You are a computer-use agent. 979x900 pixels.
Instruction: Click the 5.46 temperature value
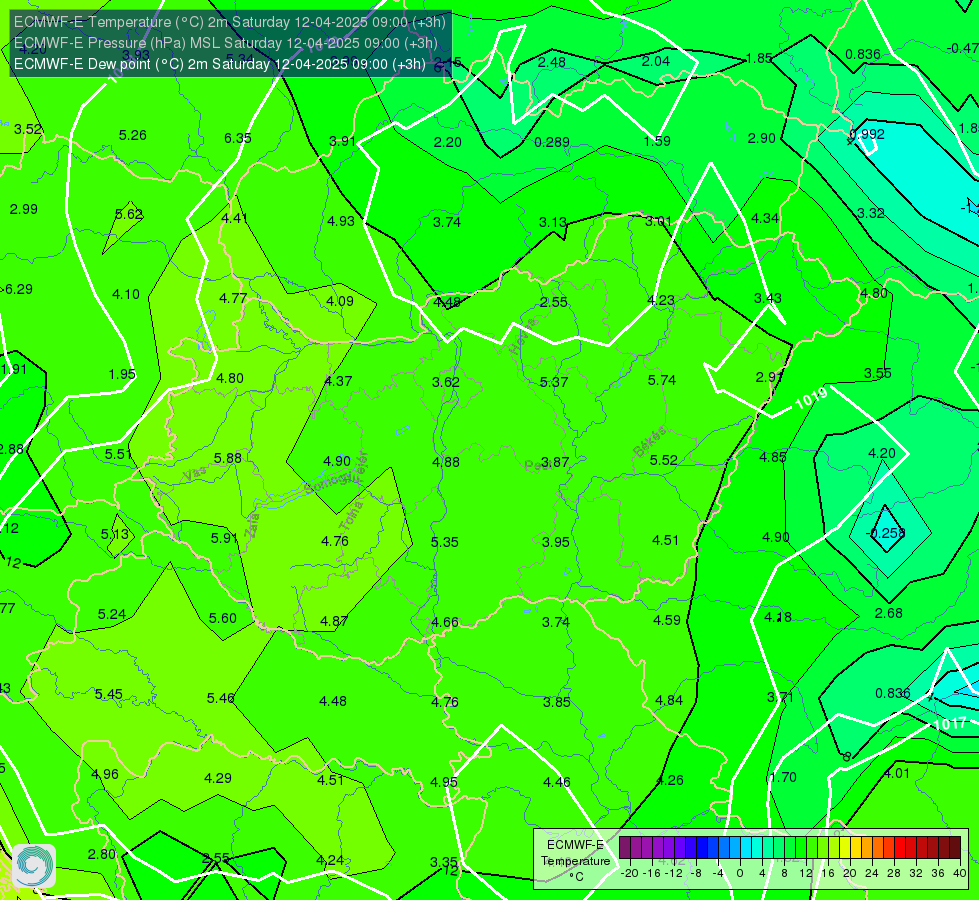click(x=220, y=698)
